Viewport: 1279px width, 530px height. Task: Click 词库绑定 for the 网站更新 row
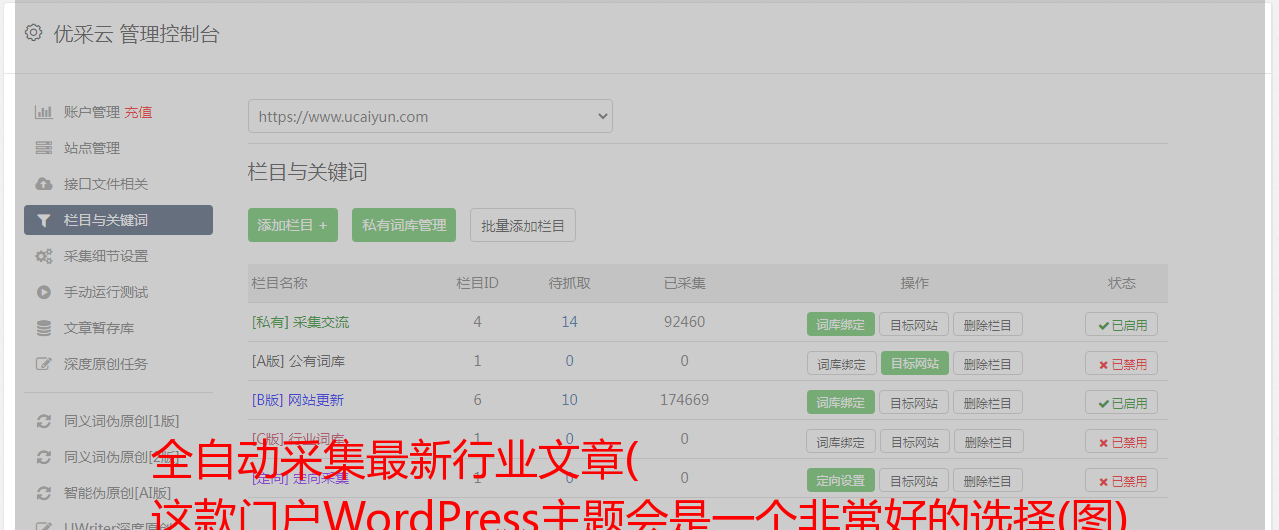pos(841,402)
